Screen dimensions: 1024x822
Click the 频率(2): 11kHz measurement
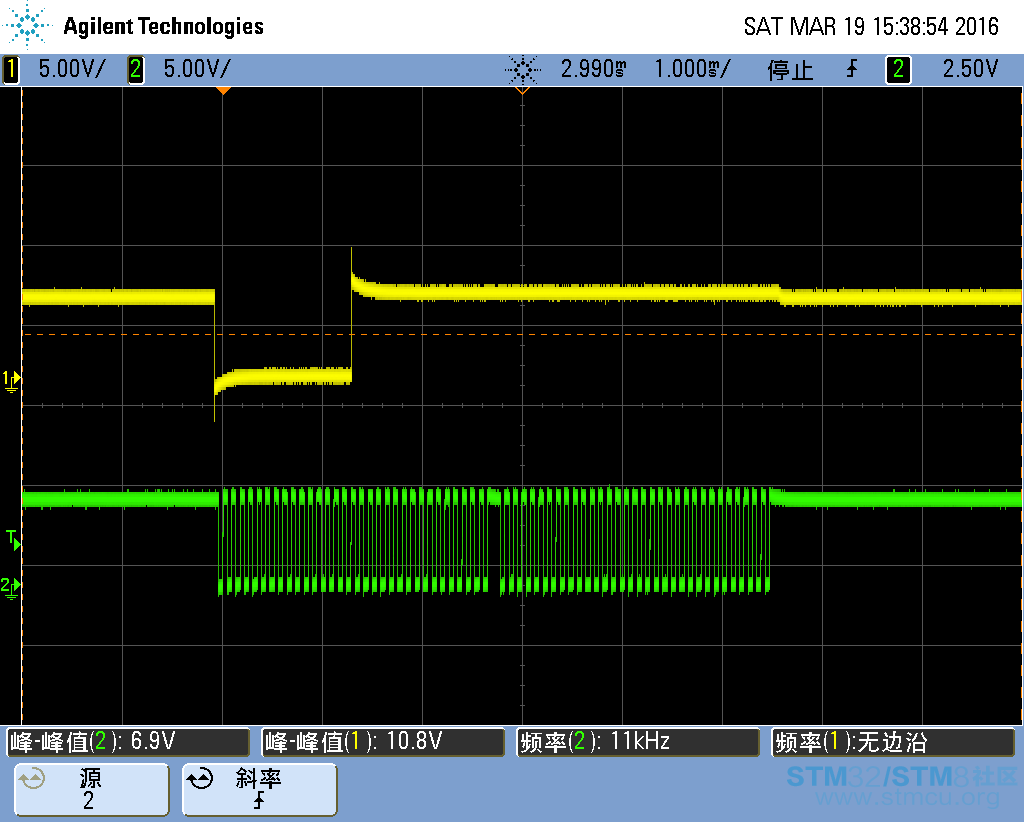pos(638,742)
